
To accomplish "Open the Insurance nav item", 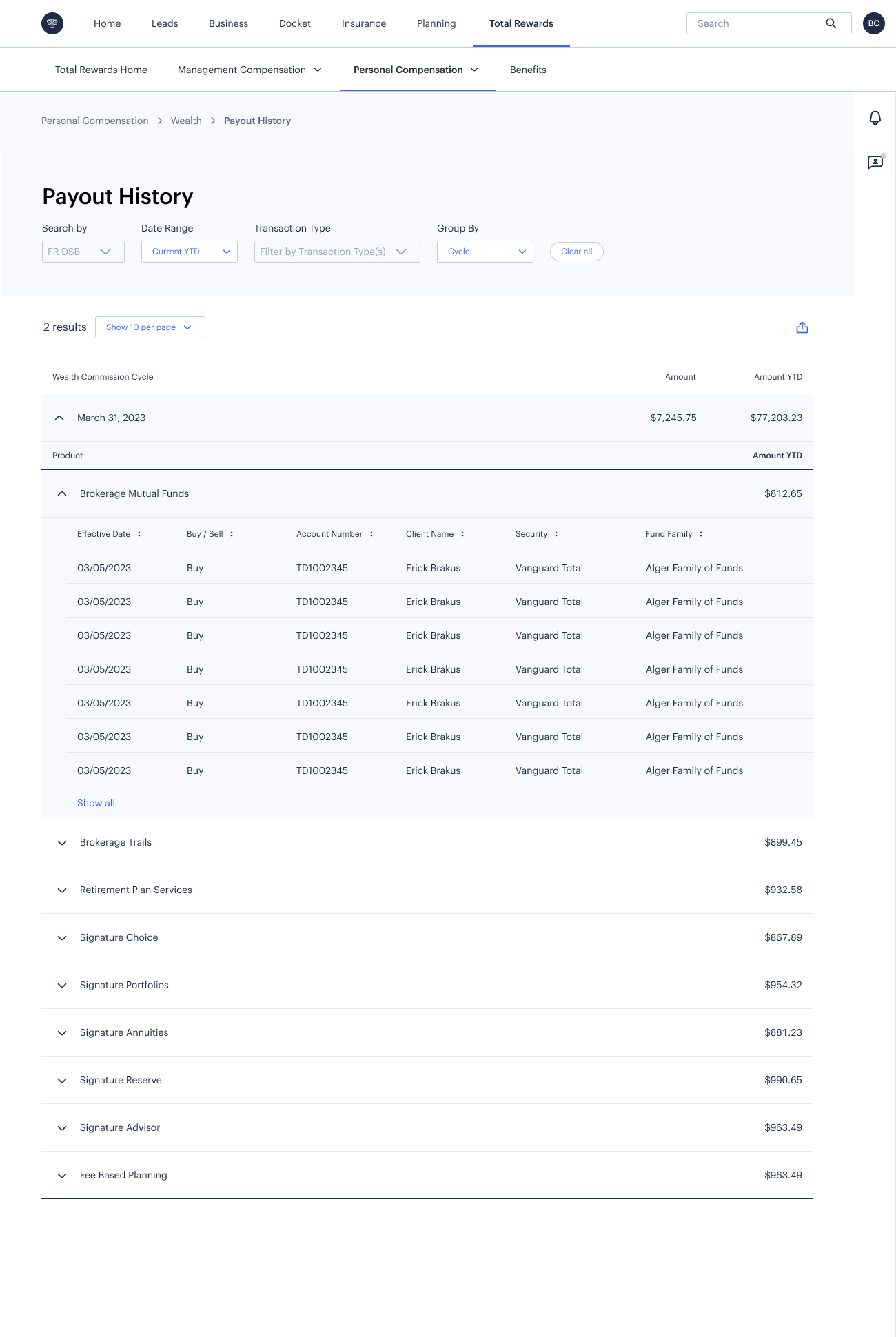I will point(364,23).
